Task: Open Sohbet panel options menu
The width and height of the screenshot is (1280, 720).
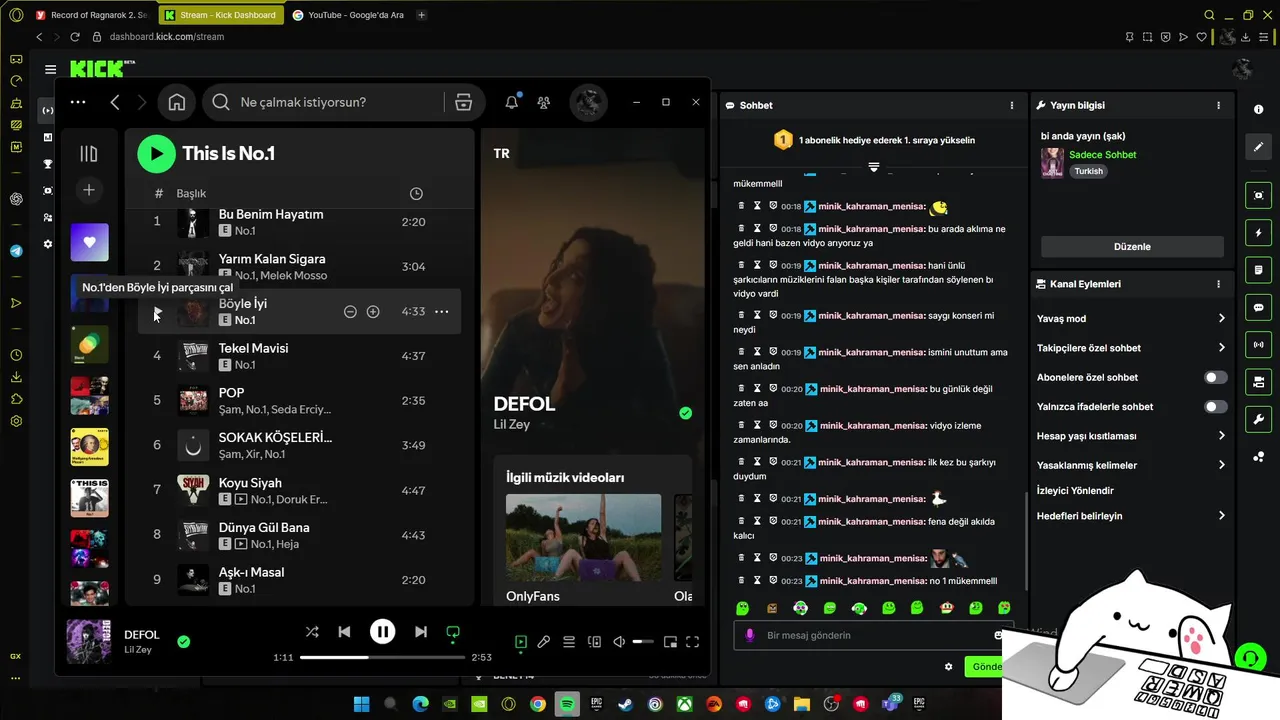Action: pos(1012,105)
